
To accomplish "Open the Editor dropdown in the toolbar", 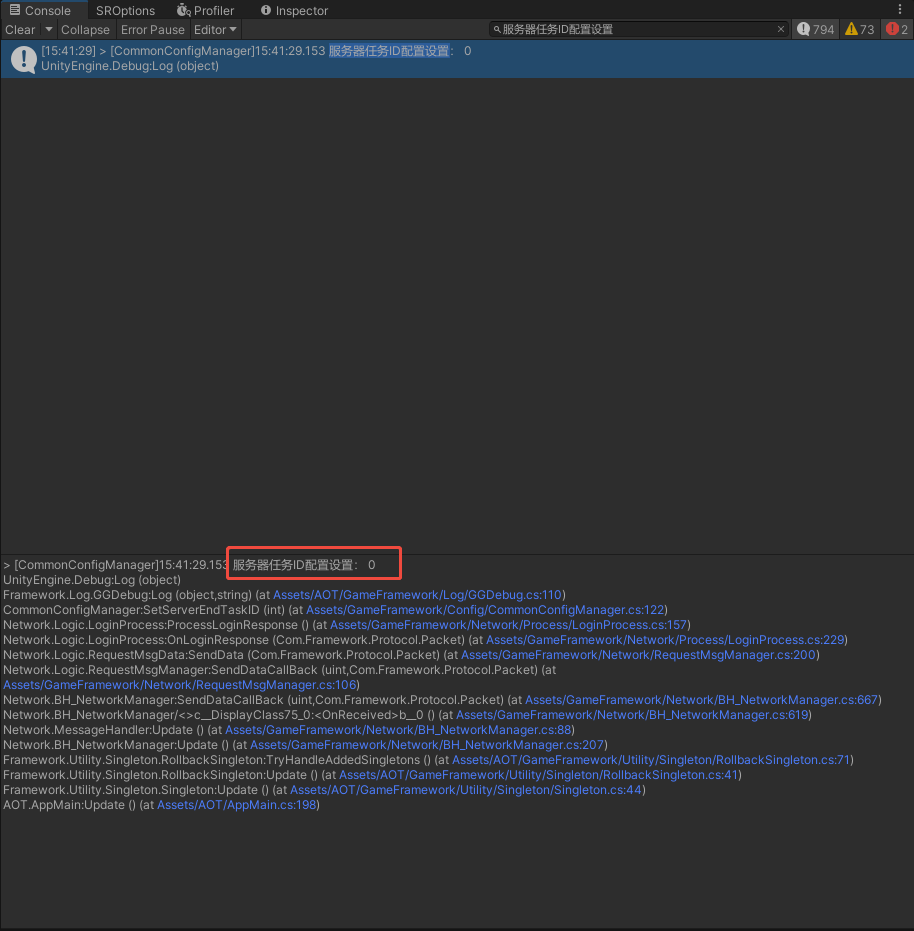I will pos(215,30).
